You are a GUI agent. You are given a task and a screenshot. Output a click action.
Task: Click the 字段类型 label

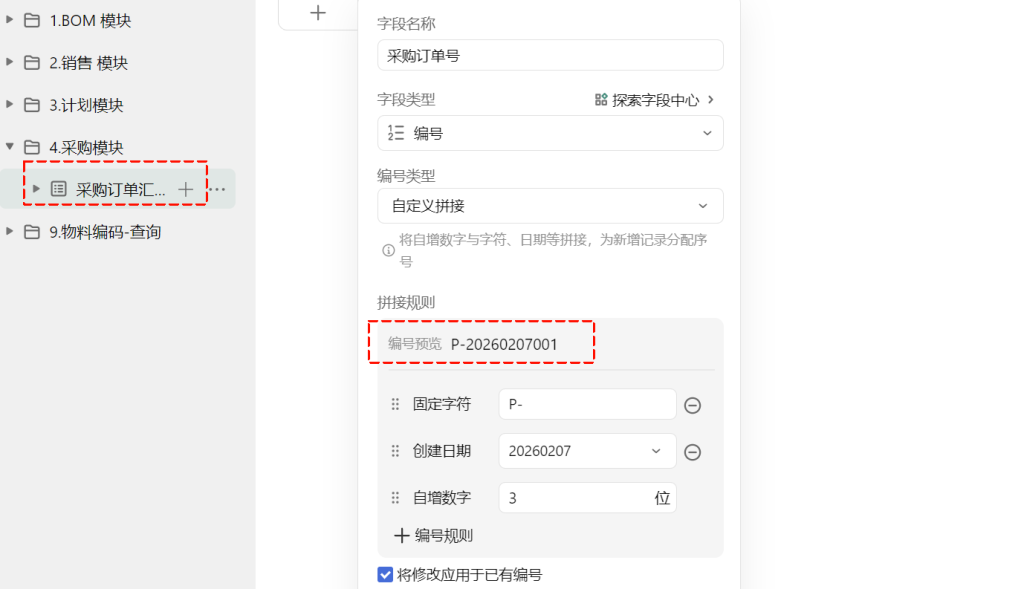pos(406,100)
